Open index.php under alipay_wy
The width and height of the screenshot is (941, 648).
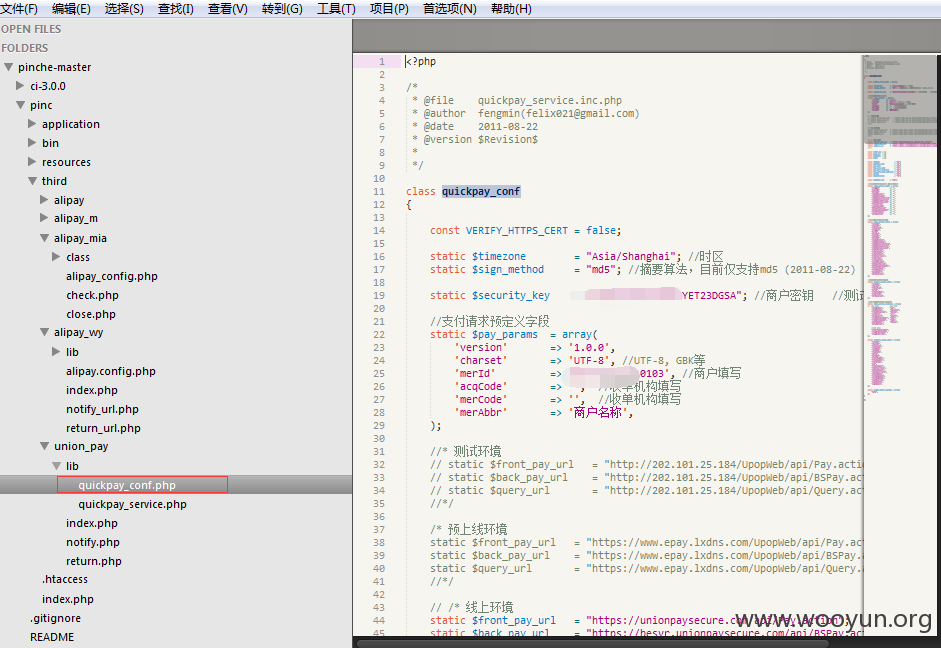click(92, 390)
